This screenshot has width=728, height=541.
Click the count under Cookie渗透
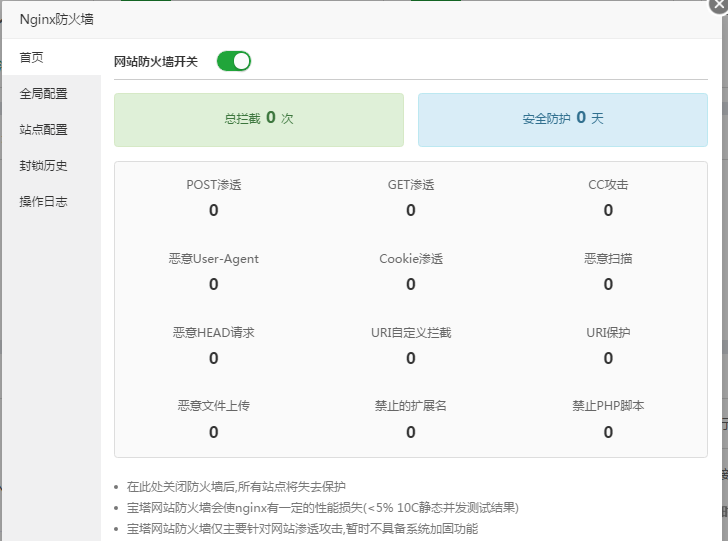click(x=411, y=284)
